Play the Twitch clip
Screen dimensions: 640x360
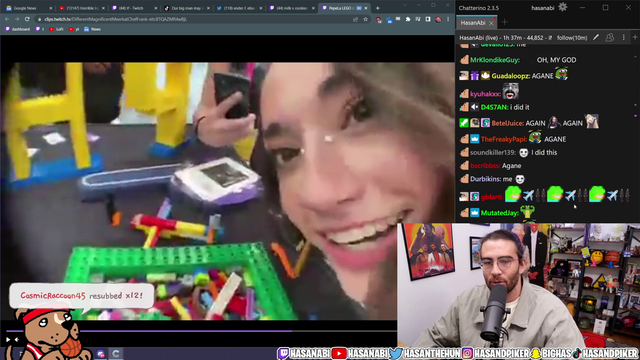(8, 340)
